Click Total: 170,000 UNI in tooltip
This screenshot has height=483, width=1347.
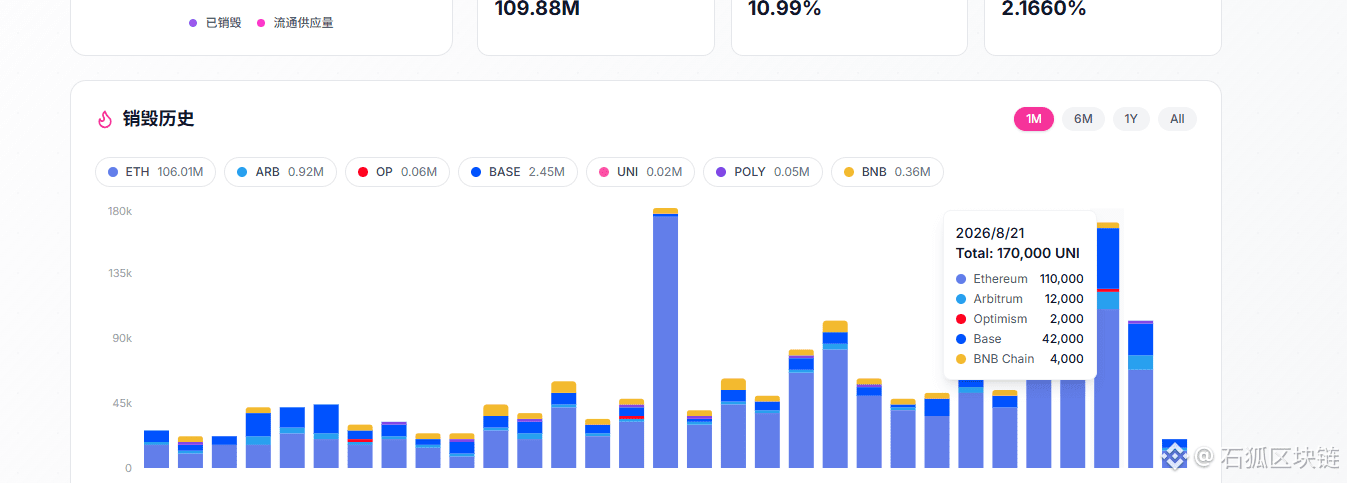(1018, 254)
